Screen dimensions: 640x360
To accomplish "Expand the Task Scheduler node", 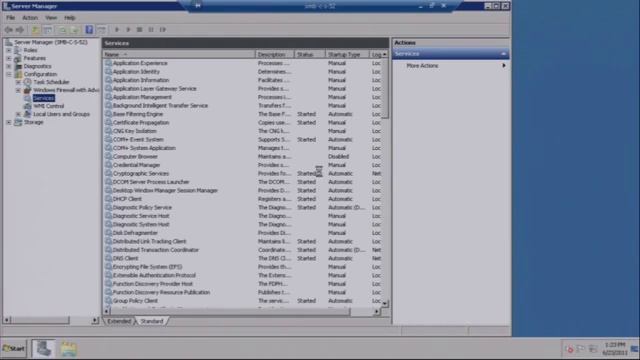I will [18, 82].
